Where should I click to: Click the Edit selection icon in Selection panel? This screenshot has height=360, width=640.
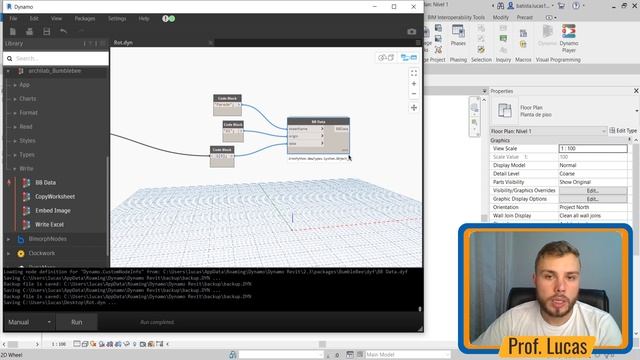pos(481,49)
